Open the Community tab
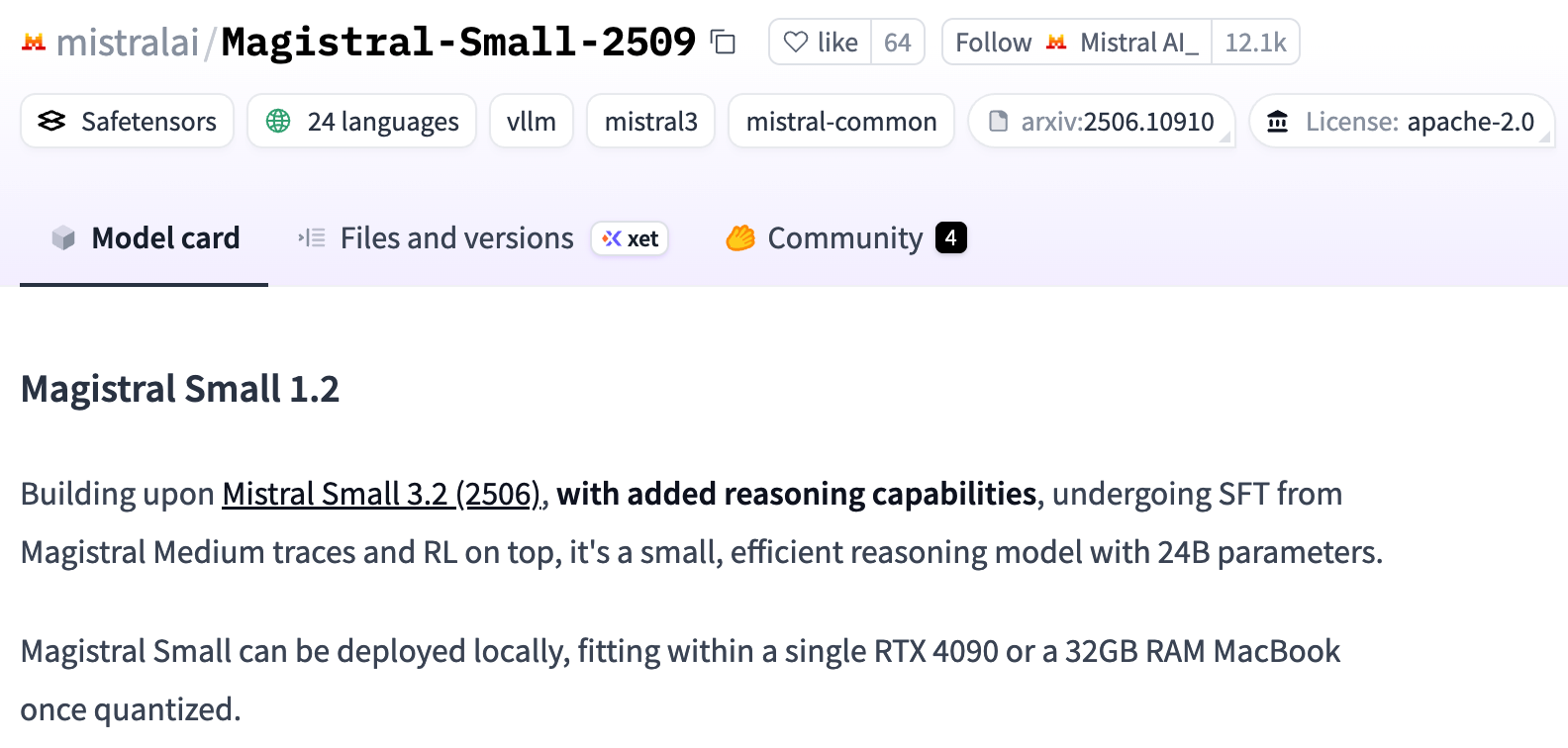Image resolution: width=1568 pixels, height=748 pixels. click(x=844, y=237)
